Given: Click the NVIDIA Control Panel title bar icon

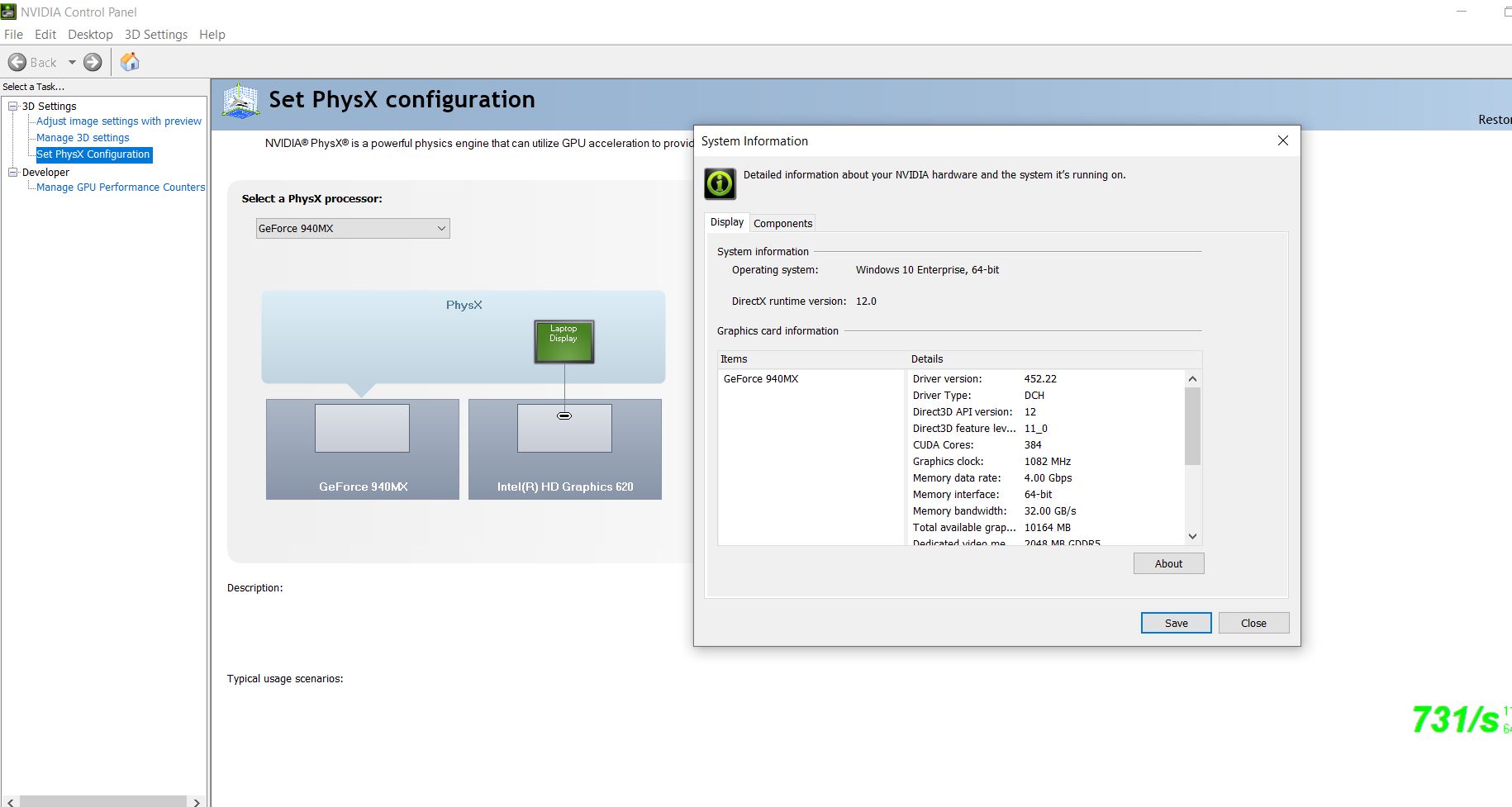Looking at the screenshot, I should (8, 12).
